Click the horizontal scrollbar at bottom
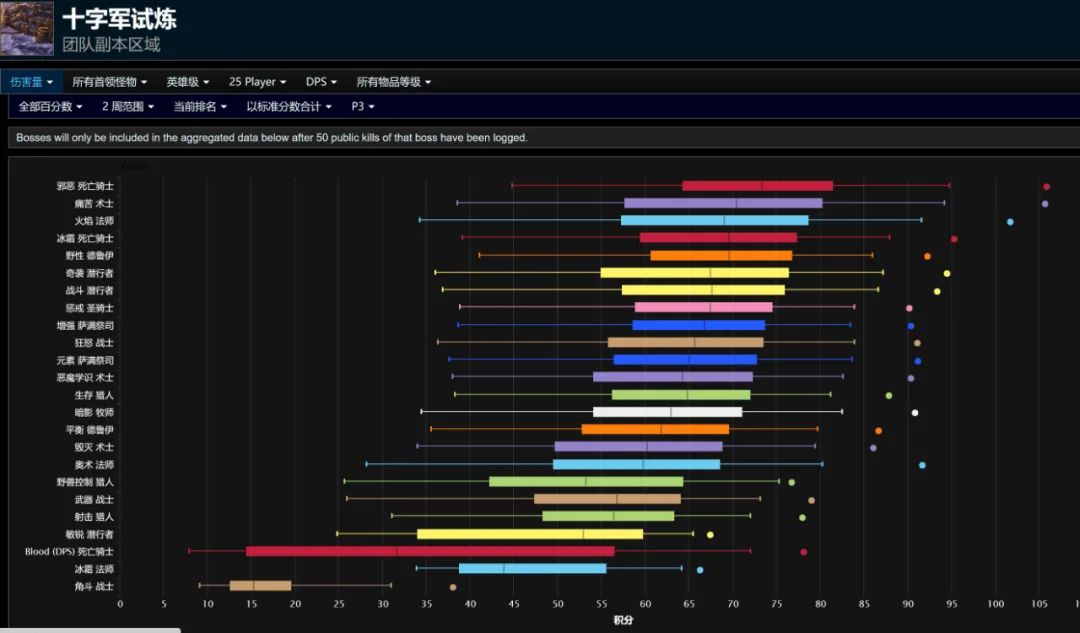This screenshot has width=1080, height=633. pos(90,630)
